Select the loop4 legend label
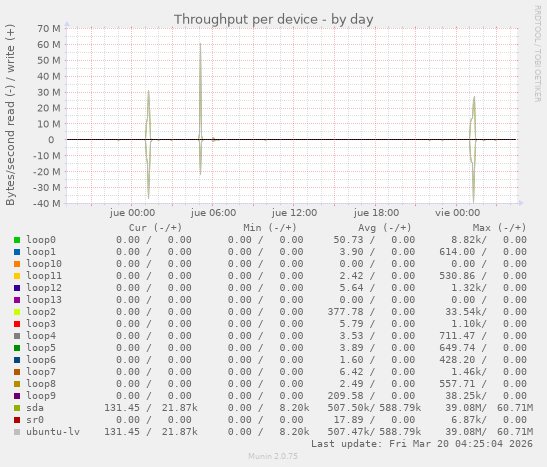Screen dimensions: 547x467 coord(41,336)
